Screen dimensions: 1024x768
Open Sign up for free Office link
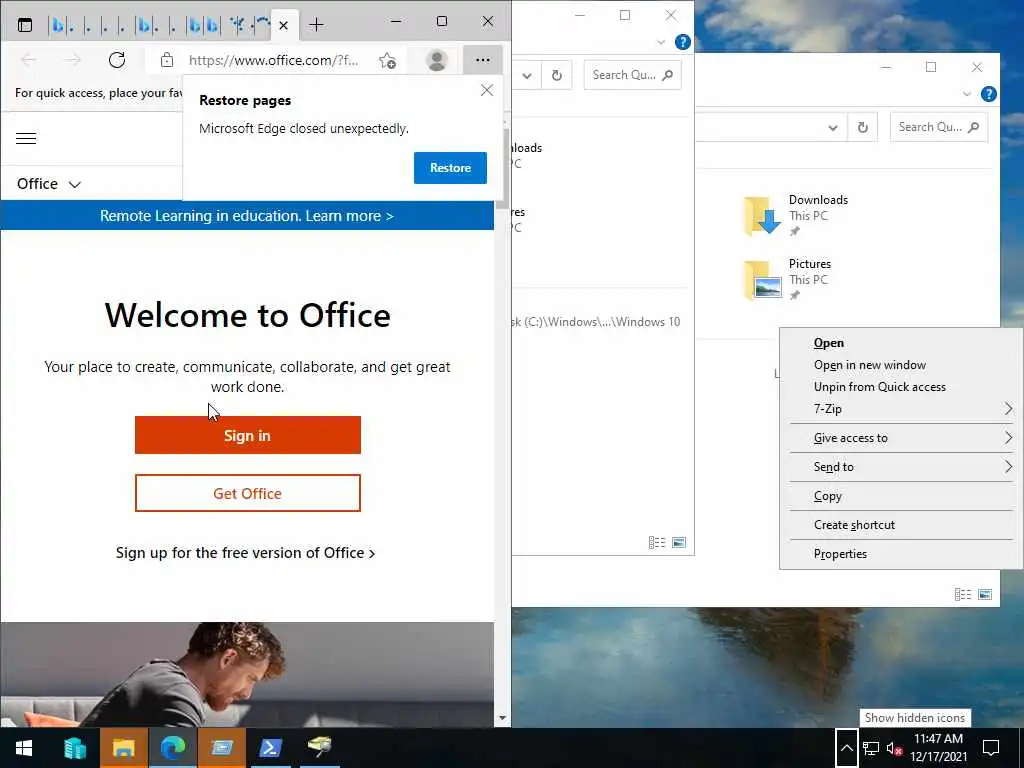click(246, 552)
